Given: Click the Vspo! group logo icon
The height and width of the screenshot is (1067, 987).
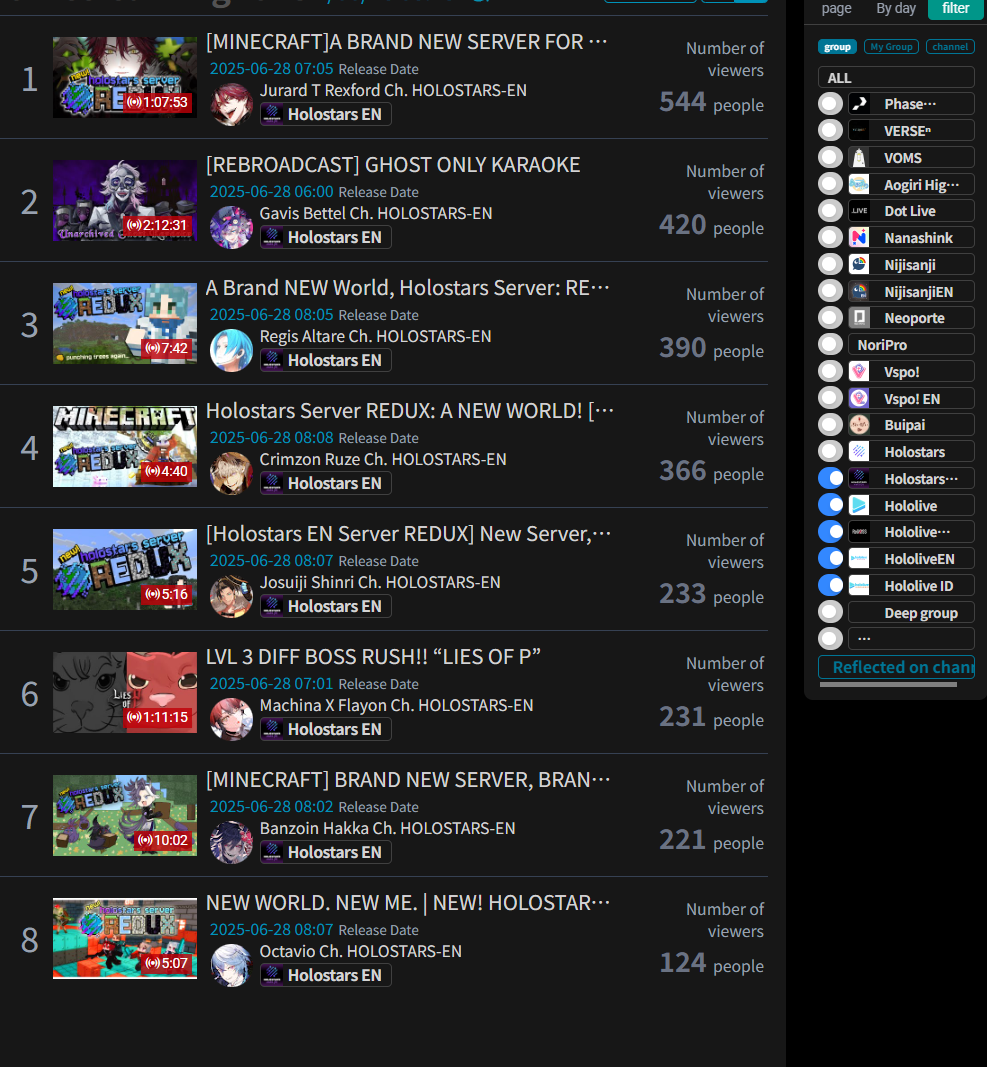Looking at the screenshot, I should [x=859, y=371].
